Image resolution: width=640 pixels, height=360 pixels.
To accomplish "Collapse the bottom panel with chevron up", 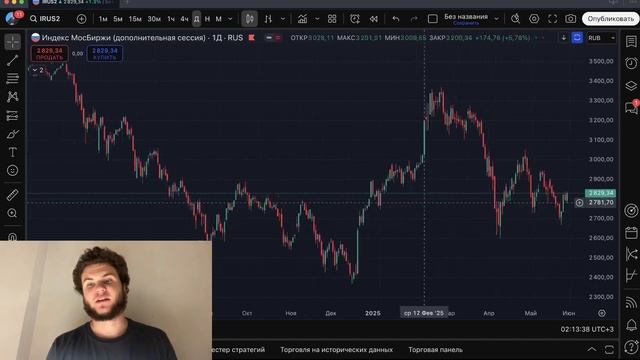I will (x=591, y=349).
